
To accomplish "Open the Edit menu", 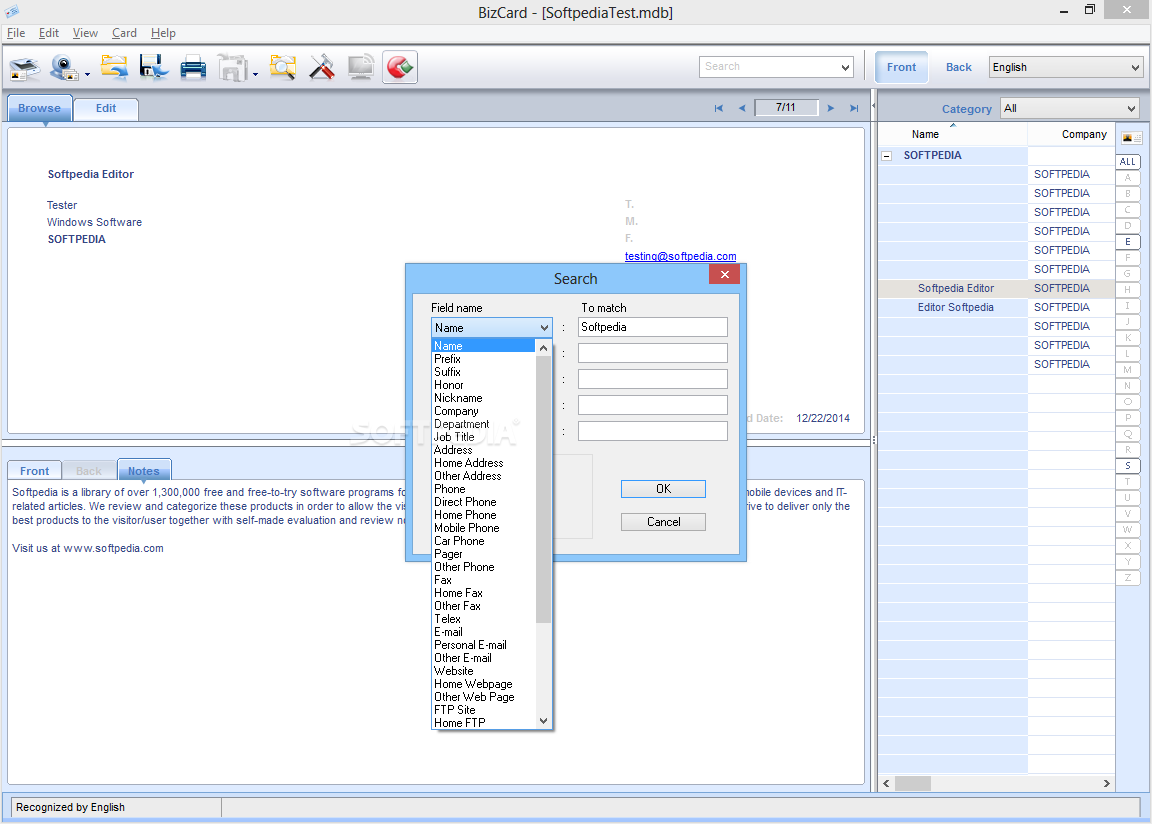I will (x=48, y=33).
